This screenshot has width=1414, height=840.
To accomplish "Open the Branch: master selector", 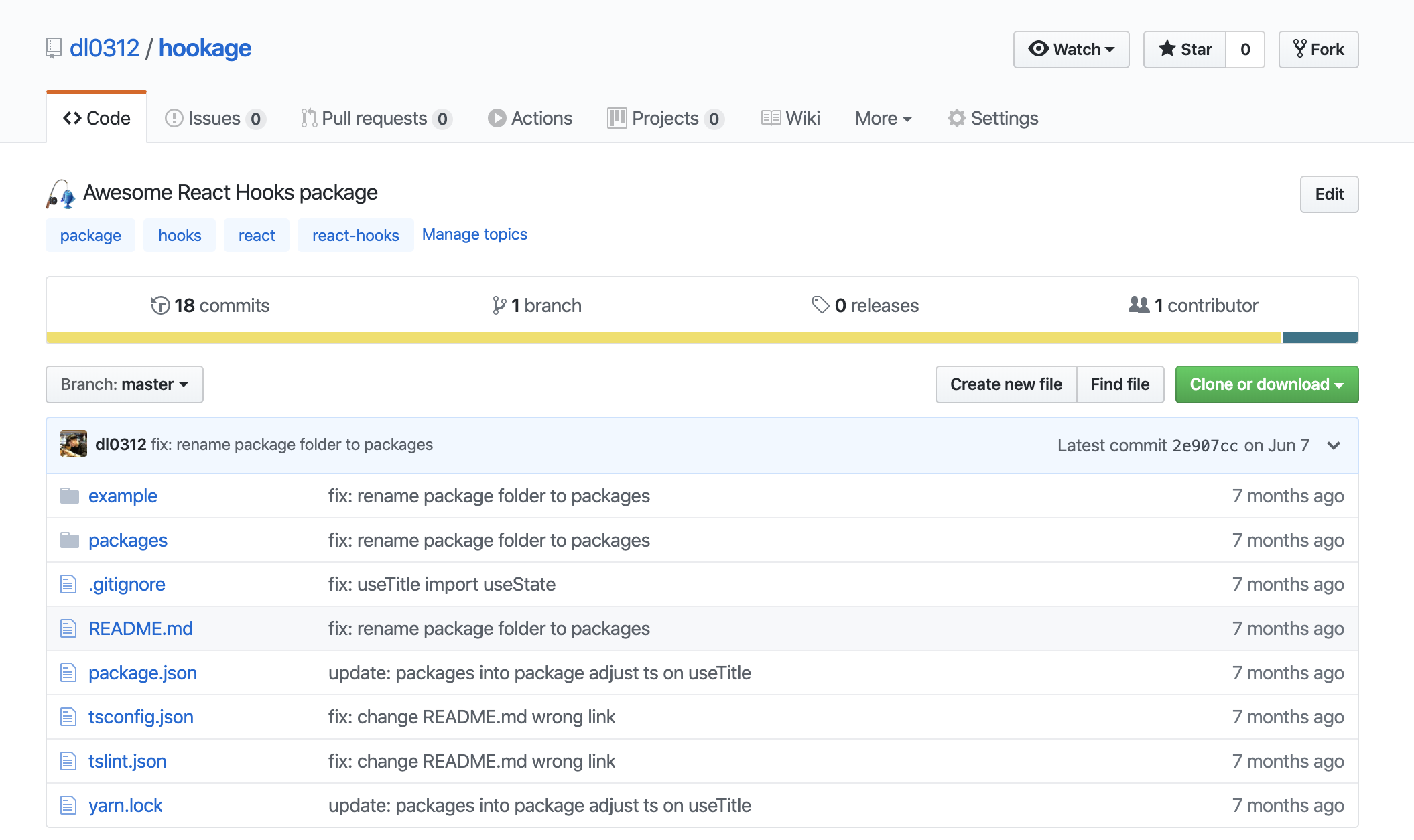I will pos(125,384).
